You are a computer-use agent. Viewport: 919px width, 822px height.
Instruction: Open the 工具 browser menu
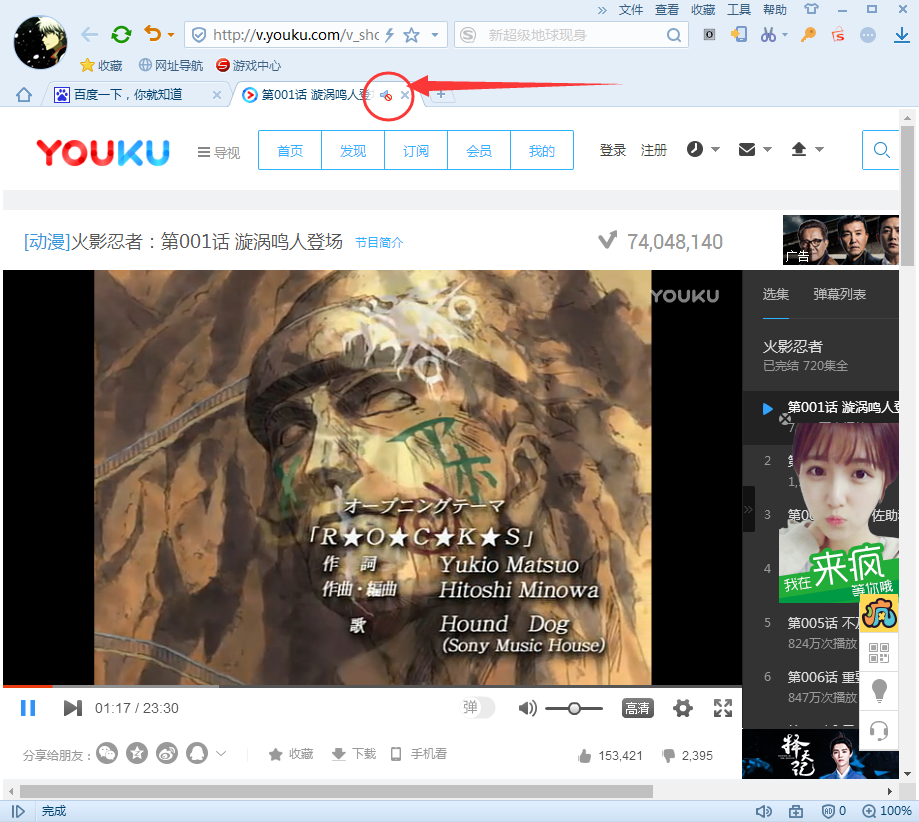(x=740, y=9)
